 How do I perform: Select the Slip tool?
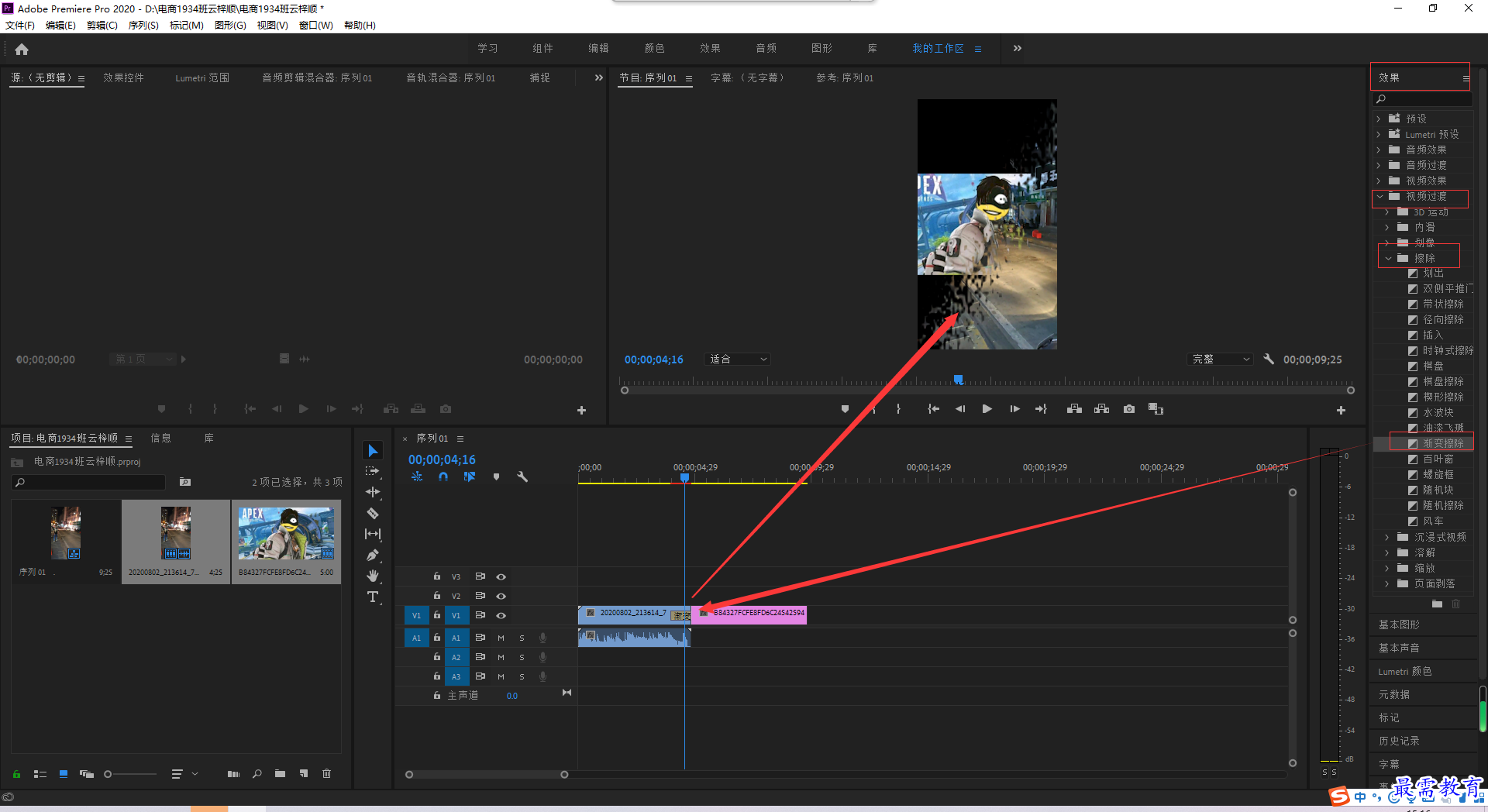(373, 534)
